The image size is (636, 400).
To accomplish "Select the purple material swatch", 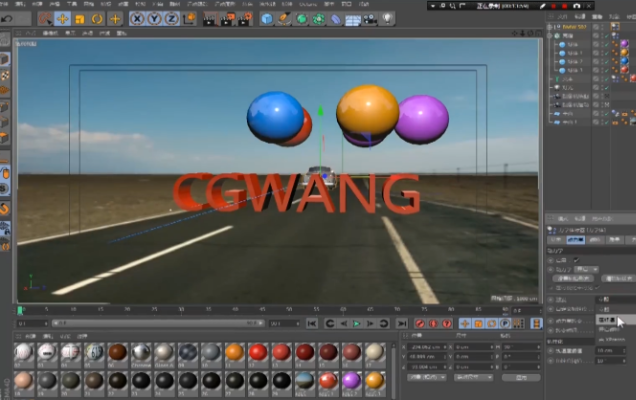I will click(350, 380).
